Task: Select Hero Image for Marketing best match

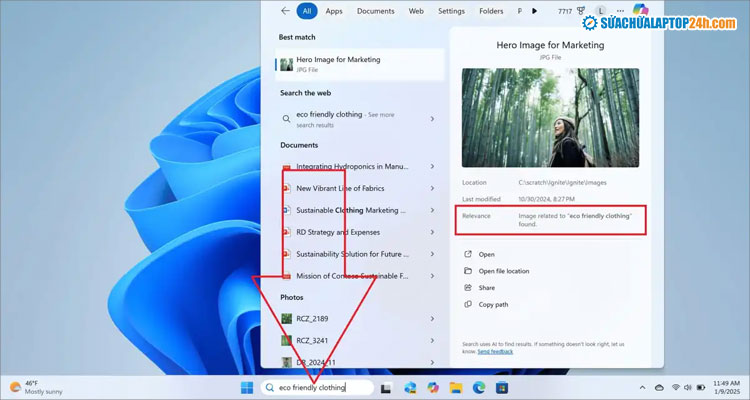Action: point(360,64)
